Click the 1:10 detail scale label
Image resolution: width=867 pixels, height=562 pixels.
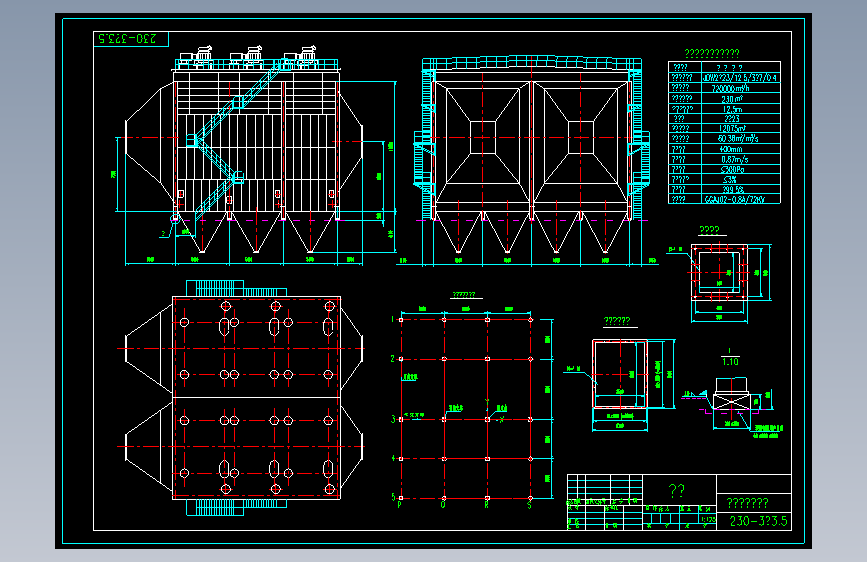coord(730,361)
